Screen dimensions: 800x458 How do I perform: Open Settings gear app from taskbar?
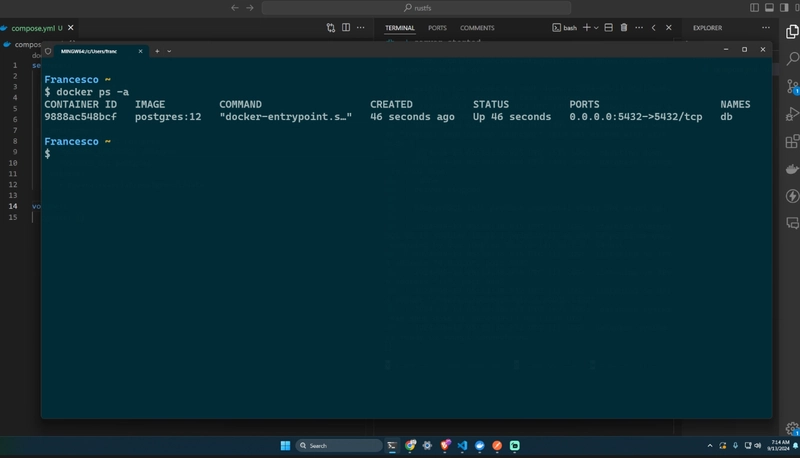(x=428, y=446)
